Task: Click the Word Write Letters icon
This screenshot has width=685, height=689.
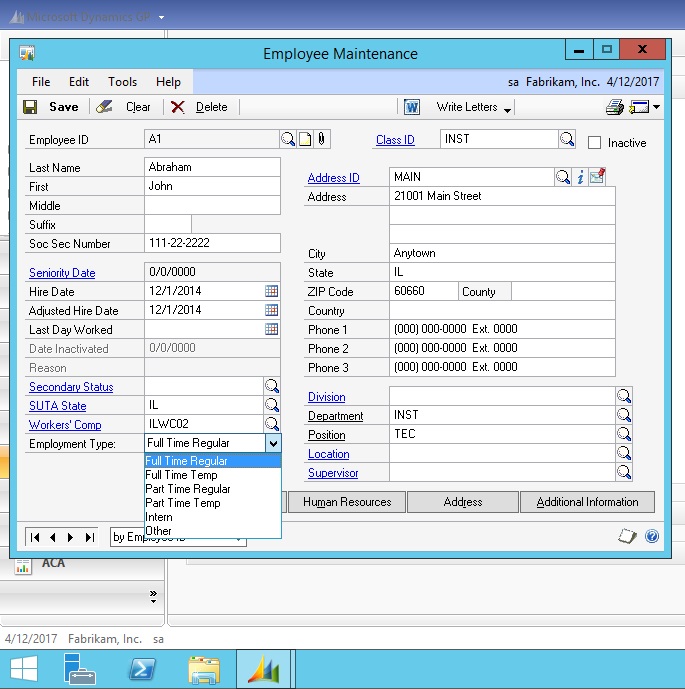Action: 412,107
